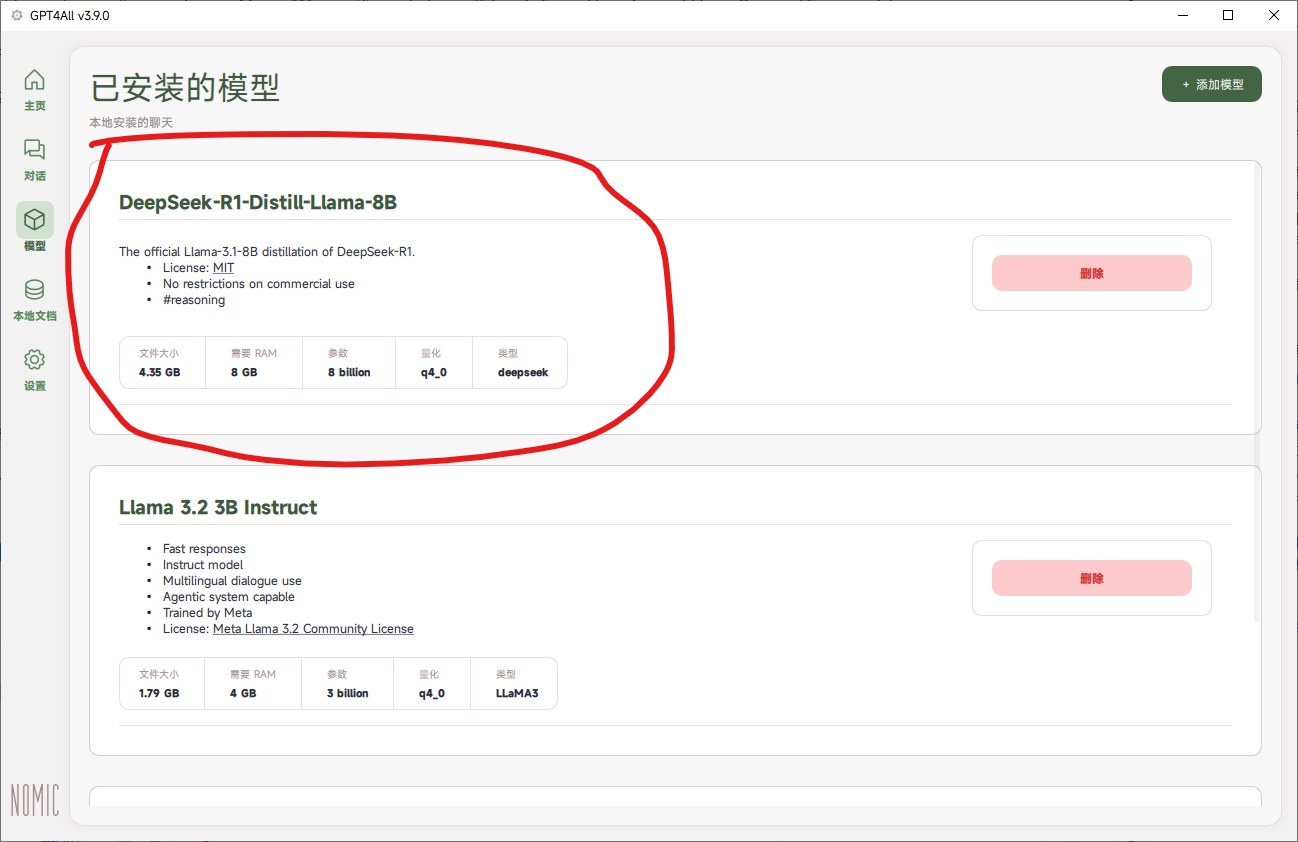
Task: Open the 对话 chat icon in sidebar
Action: 34,150
